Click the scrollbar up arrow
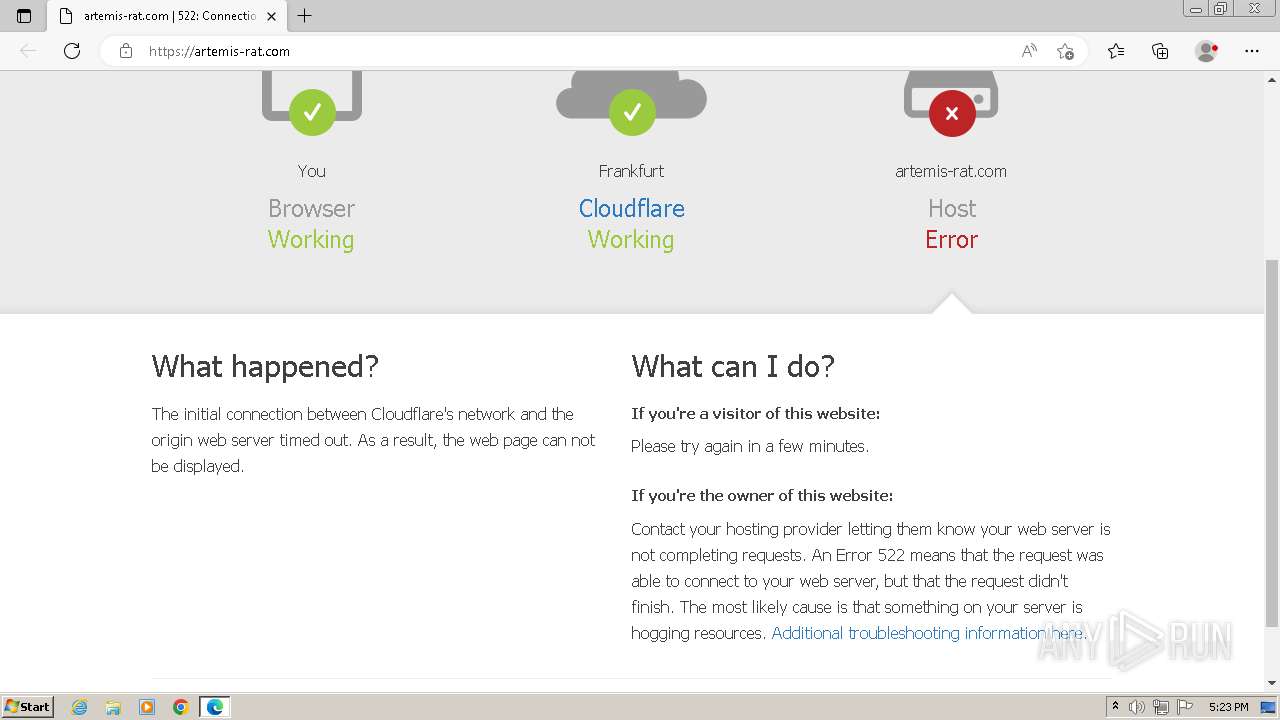This screenshot has height=720, width=1280. tap(1272, 78)
